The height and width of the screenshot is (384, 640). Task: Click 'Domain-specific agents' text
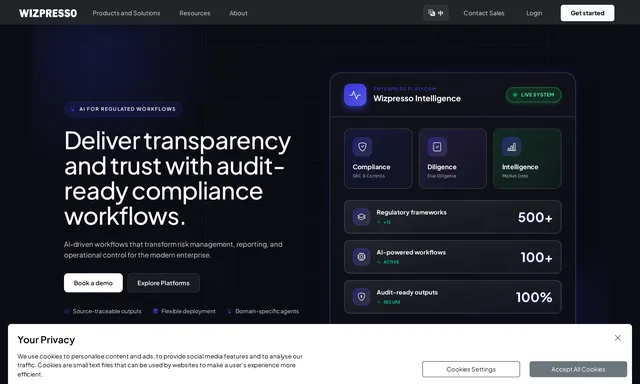point(267,311)
